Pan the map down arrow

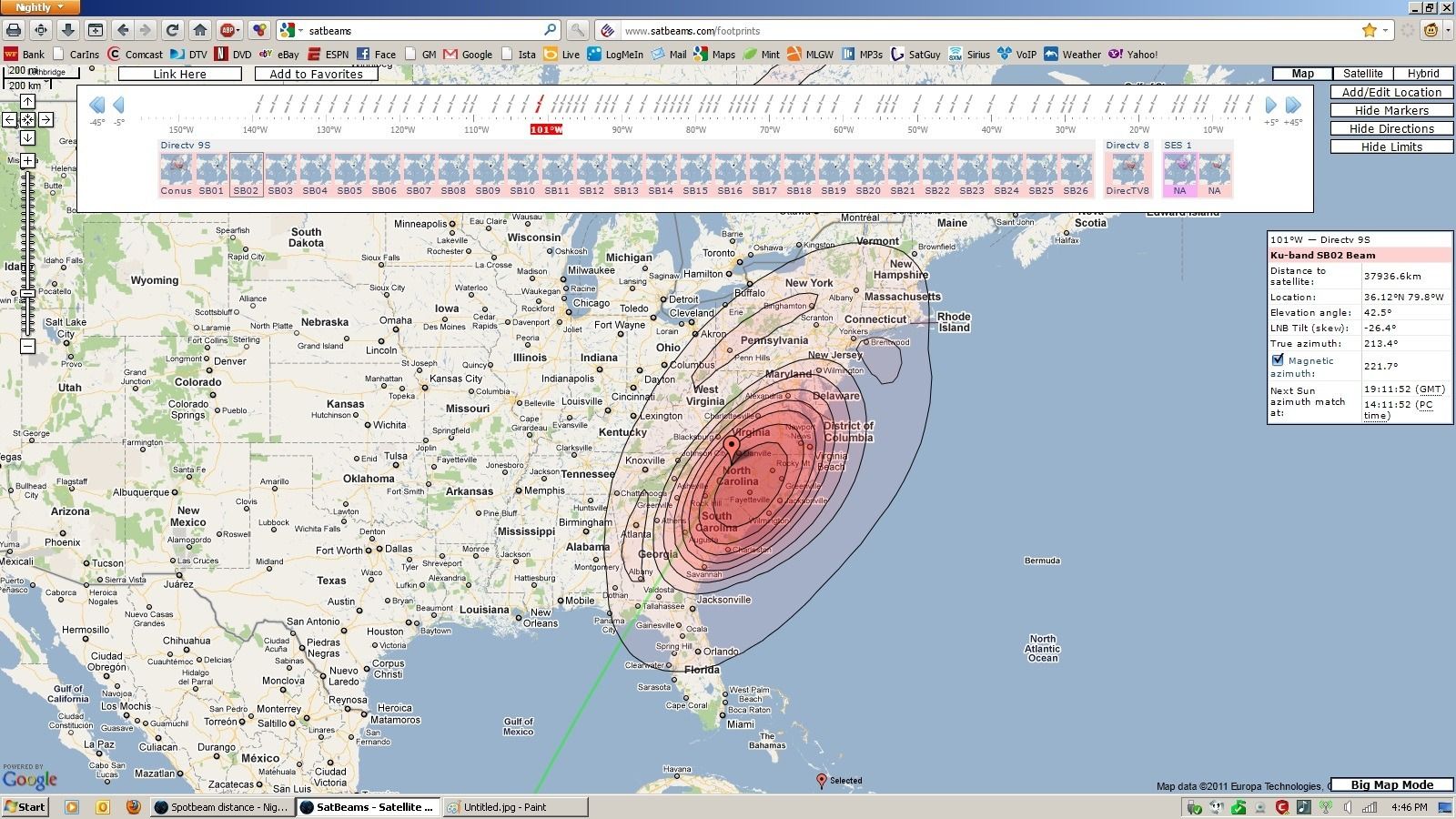[x=27, y=137]
